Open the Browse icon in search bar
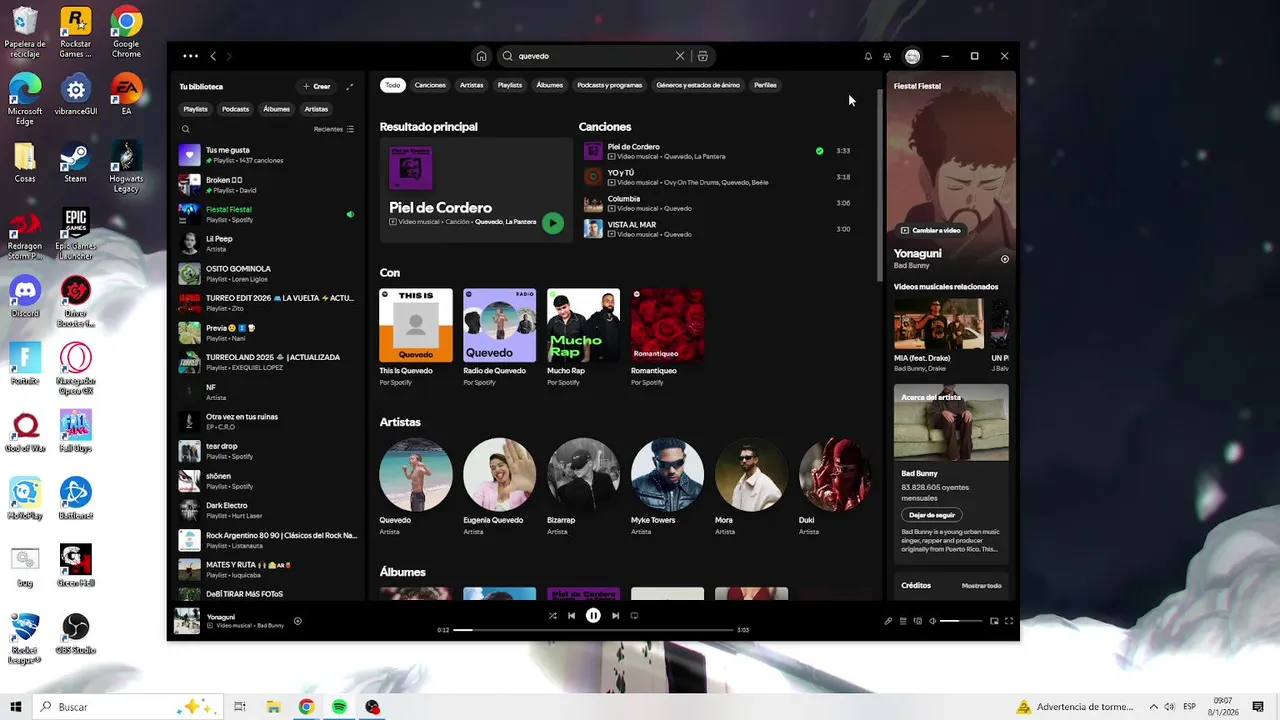This screenshot has height=720, width=1280. [703, 56]
